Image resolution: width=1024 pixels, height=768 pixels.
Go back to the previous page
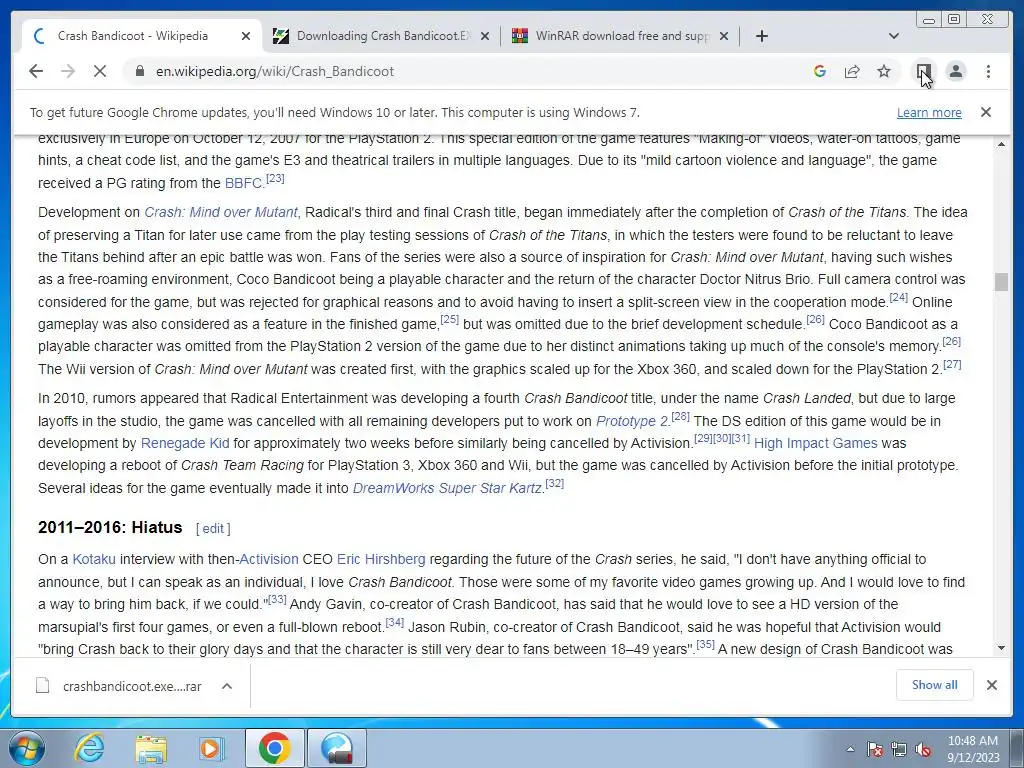click(36, 71)
